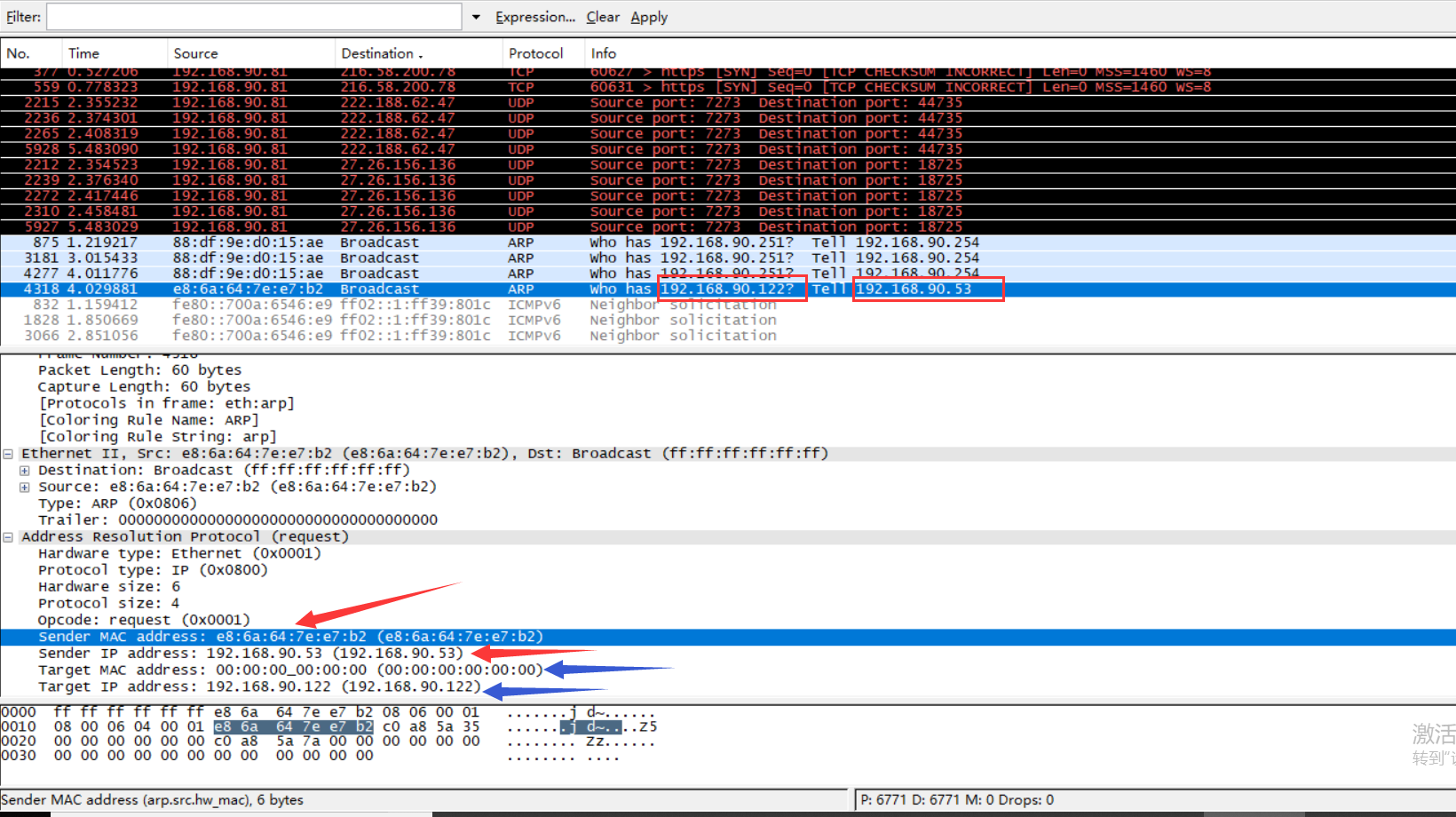Select packet 2212 UDP row
The width and height of the screenshot is (1456, 817).
(x=728, y=165)
